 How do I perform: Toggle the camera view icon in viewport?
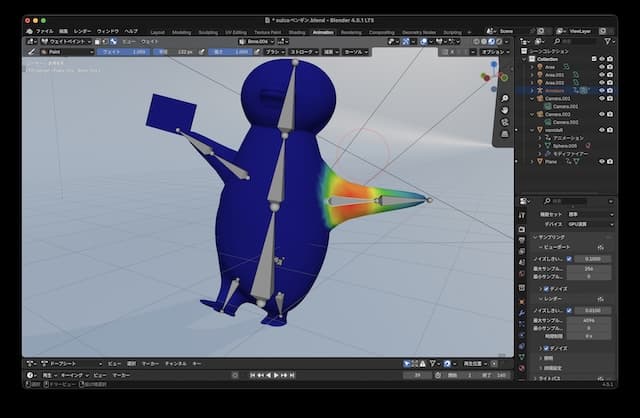tap(506, 124)
